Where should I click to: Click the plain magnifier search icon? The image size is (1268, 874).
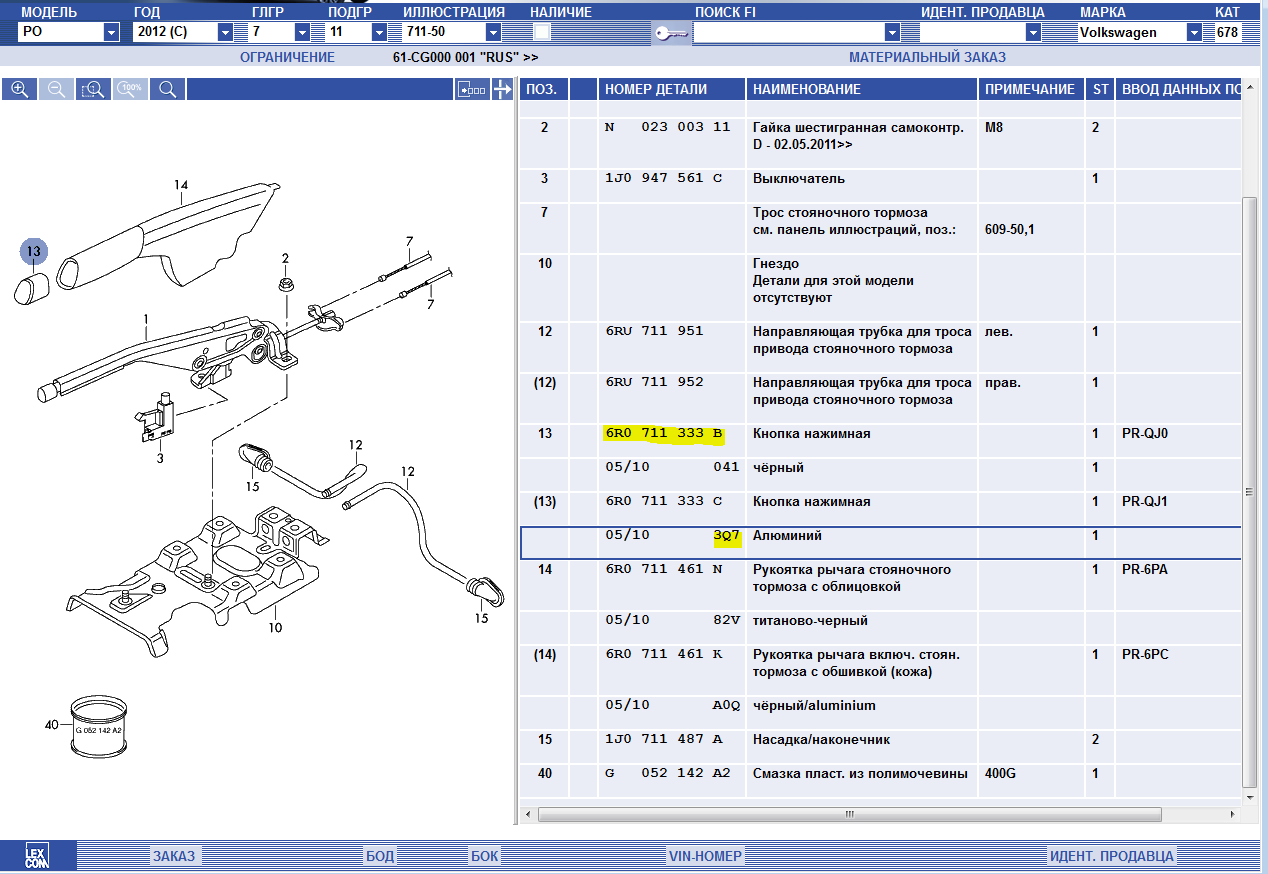point(167,89)
